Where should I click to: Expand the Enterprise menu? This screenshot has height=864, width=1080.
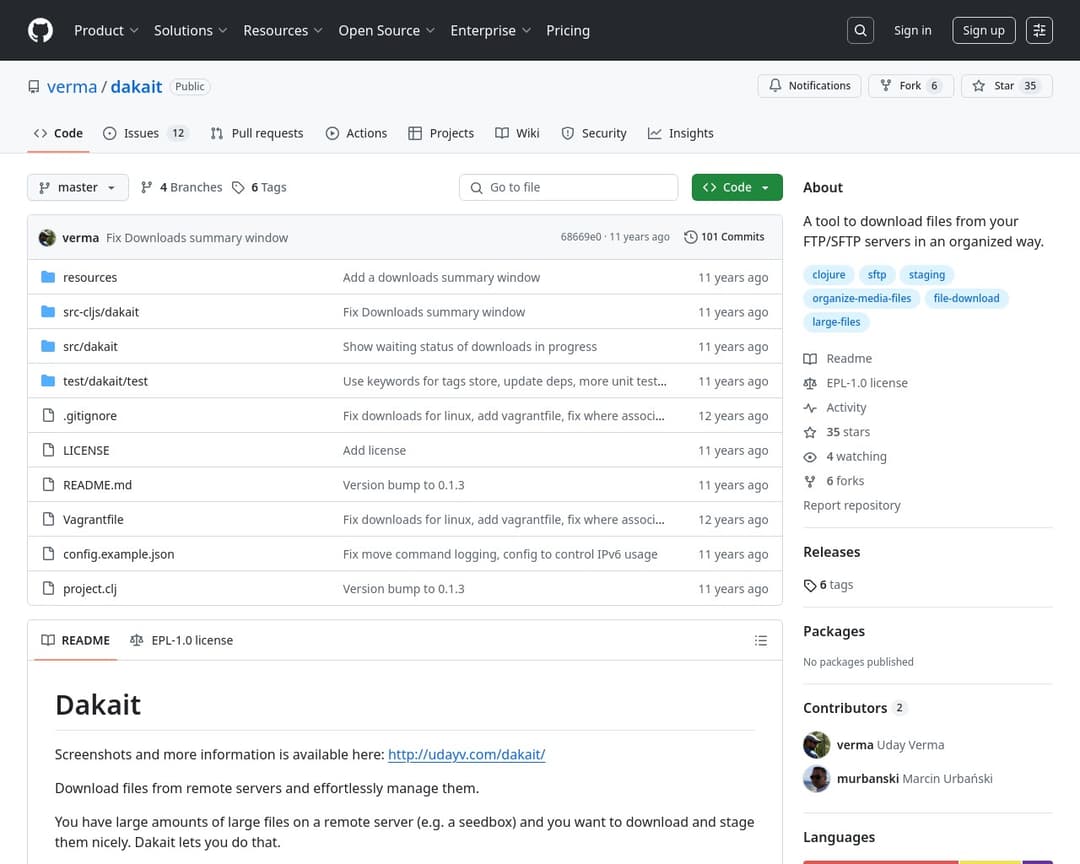[x=490, y=30]
